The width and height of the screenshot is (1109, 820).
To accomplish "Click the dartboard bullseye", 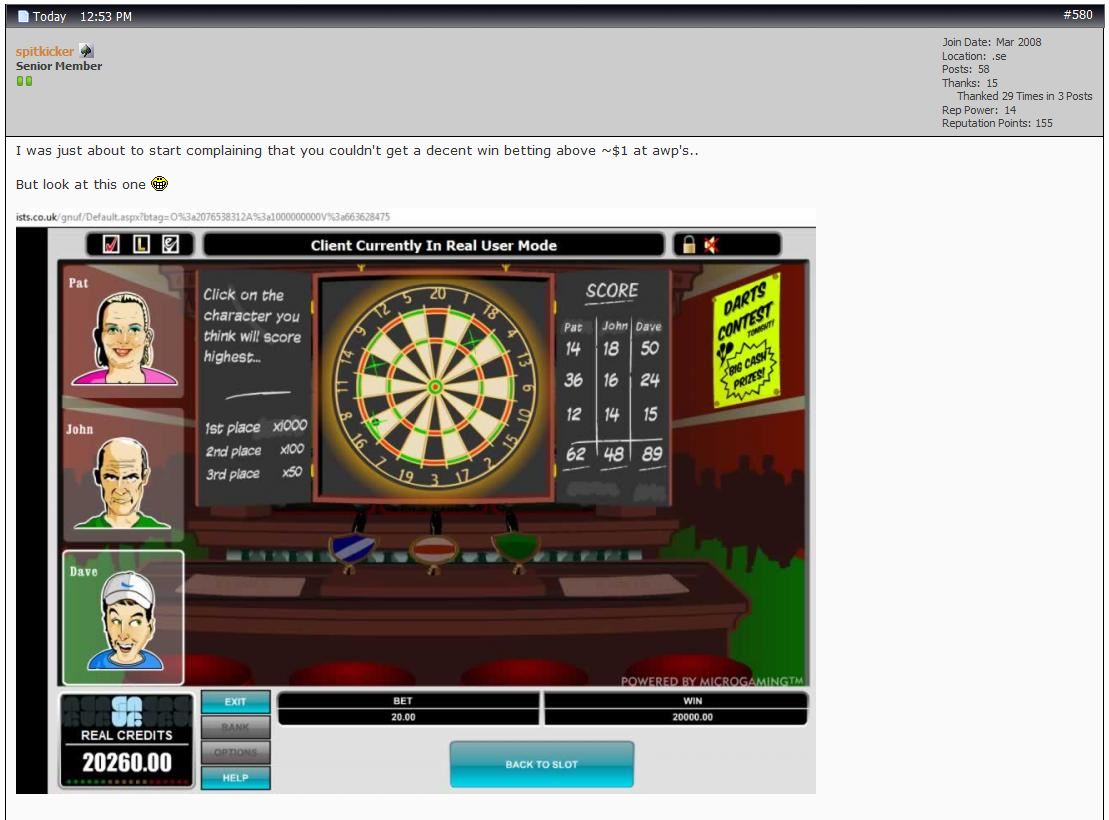I will (x=436, y=386).
